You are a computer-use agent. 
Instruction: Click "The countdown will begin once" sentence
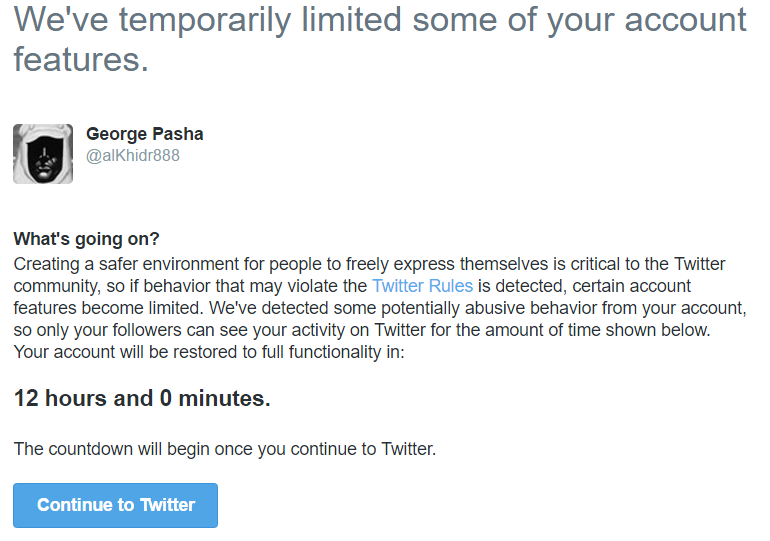pos(135,449)
